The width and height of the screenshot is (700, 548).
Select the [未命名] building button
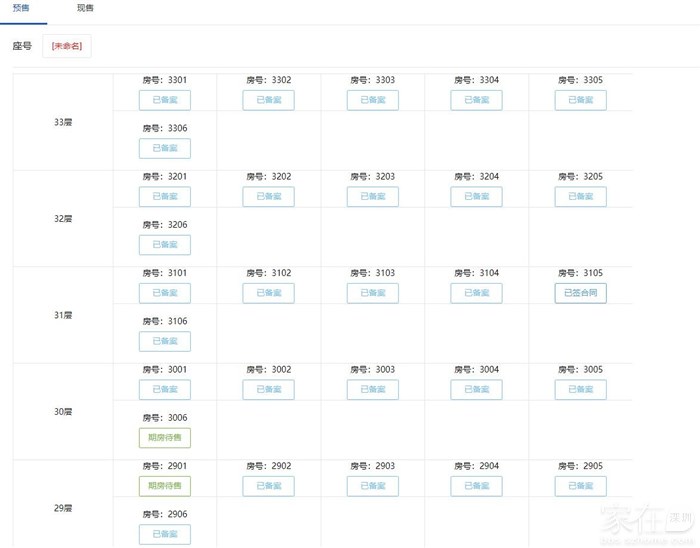[66, 46]
